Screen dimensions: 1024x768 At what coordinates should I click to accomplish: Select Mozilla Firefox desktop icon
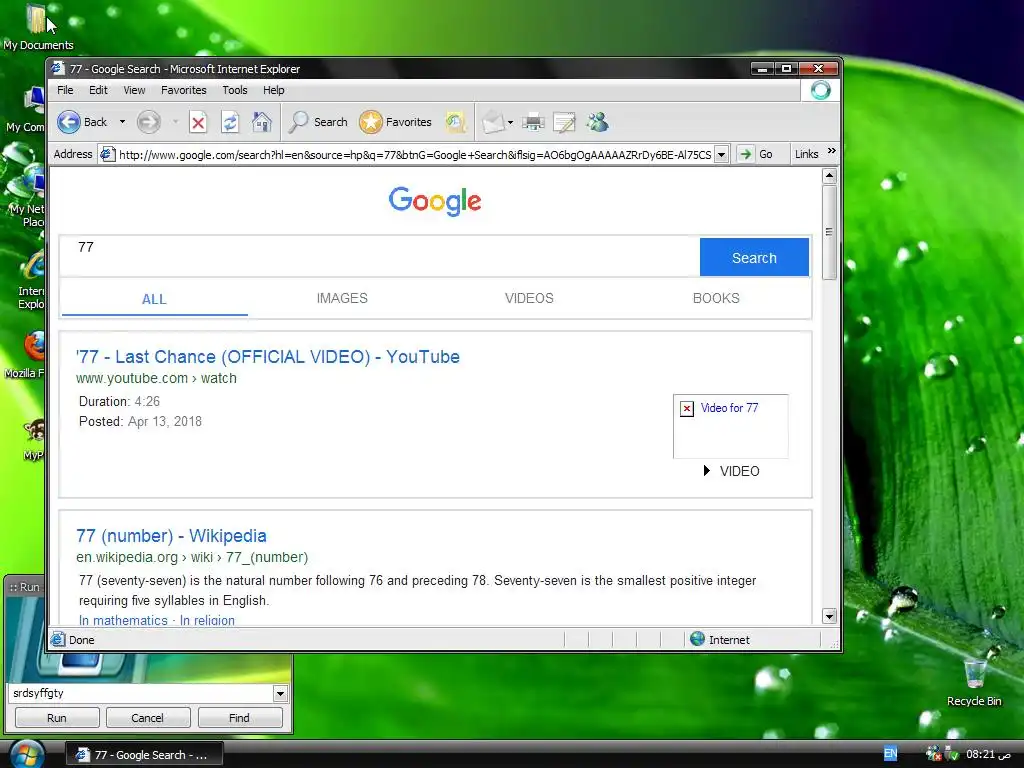point(25,355)
